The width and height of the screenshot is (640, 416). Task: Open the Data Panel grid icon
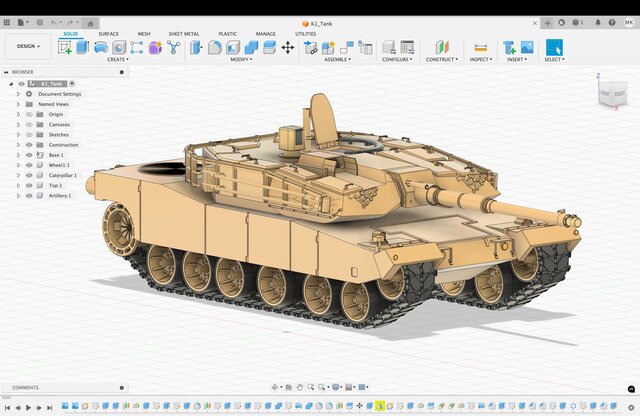tap(7, 23)
